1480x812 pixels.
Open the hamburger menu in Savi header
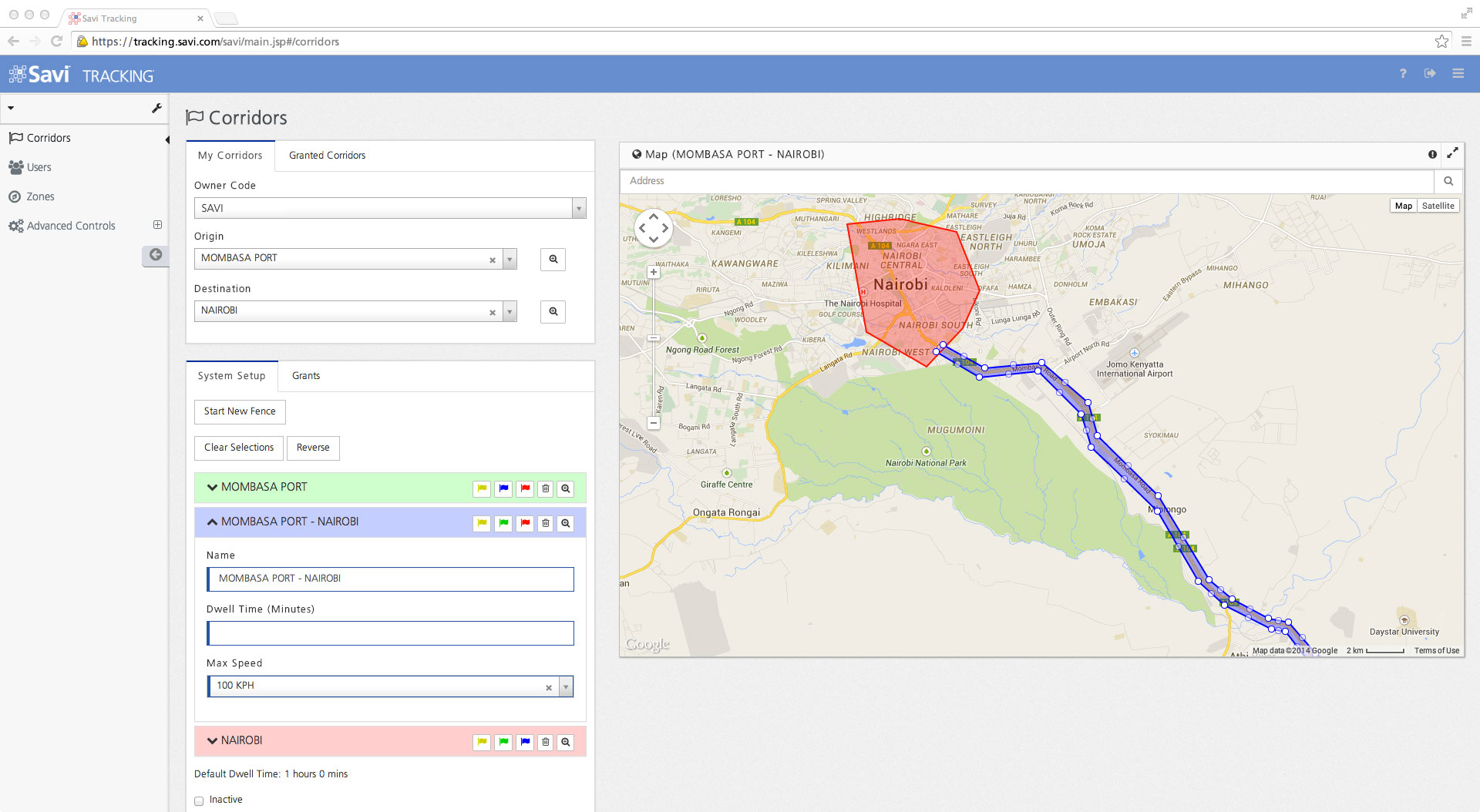pyautogui.click(x=1458, y=73)
